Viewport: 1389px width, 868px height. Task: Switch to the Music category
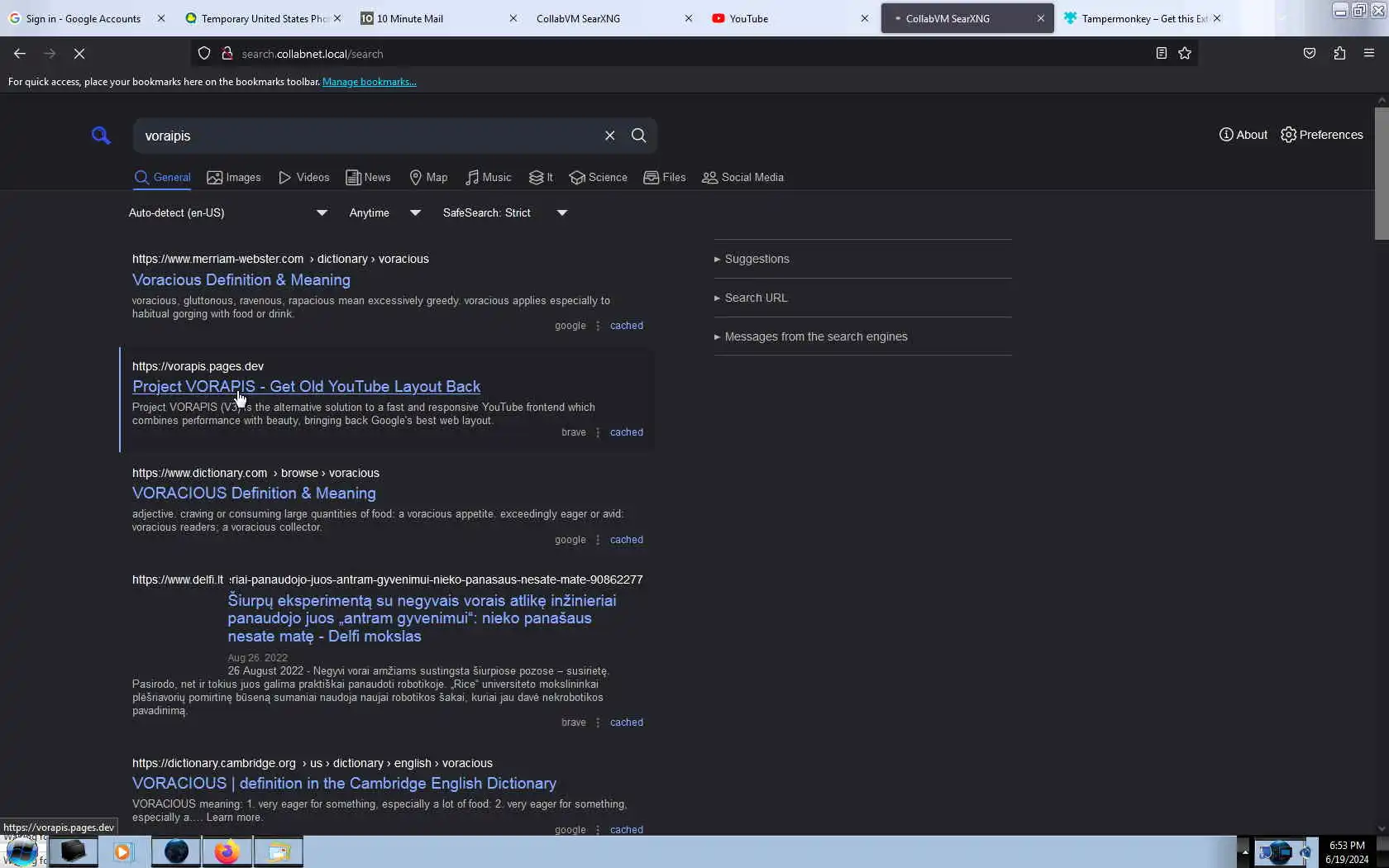pyautogui.click(x=488, y=178)
